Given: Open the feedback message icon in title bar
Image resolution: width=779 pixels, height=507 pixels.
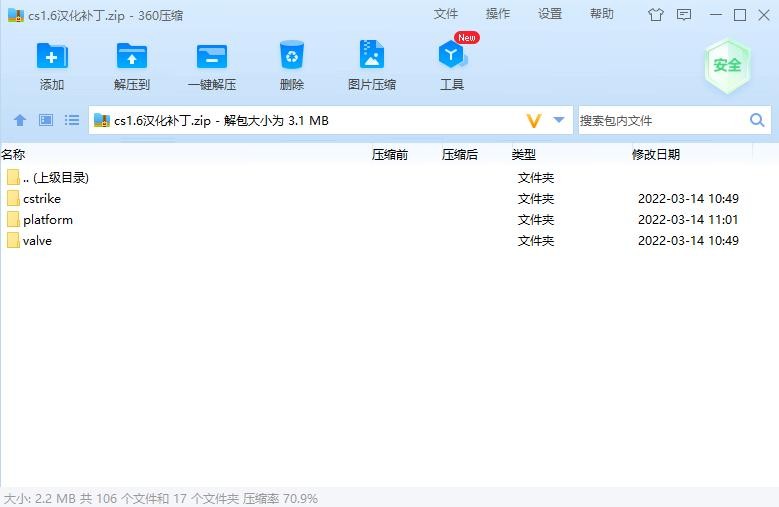Looking at the screenshot, I should (x=684, y=15).
